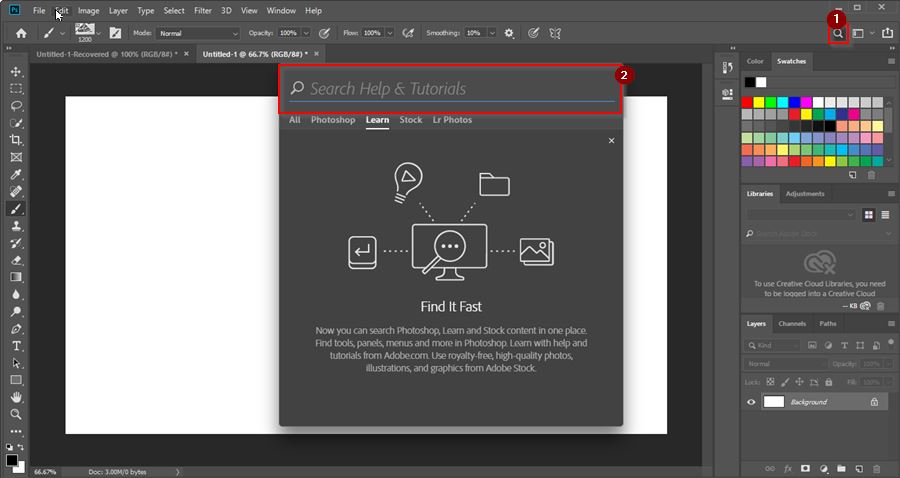Select the Photoshop search tab
Image resolution: width=900 pixels, height=478 pixels.
pyautogui.click(x=333, y=120)
